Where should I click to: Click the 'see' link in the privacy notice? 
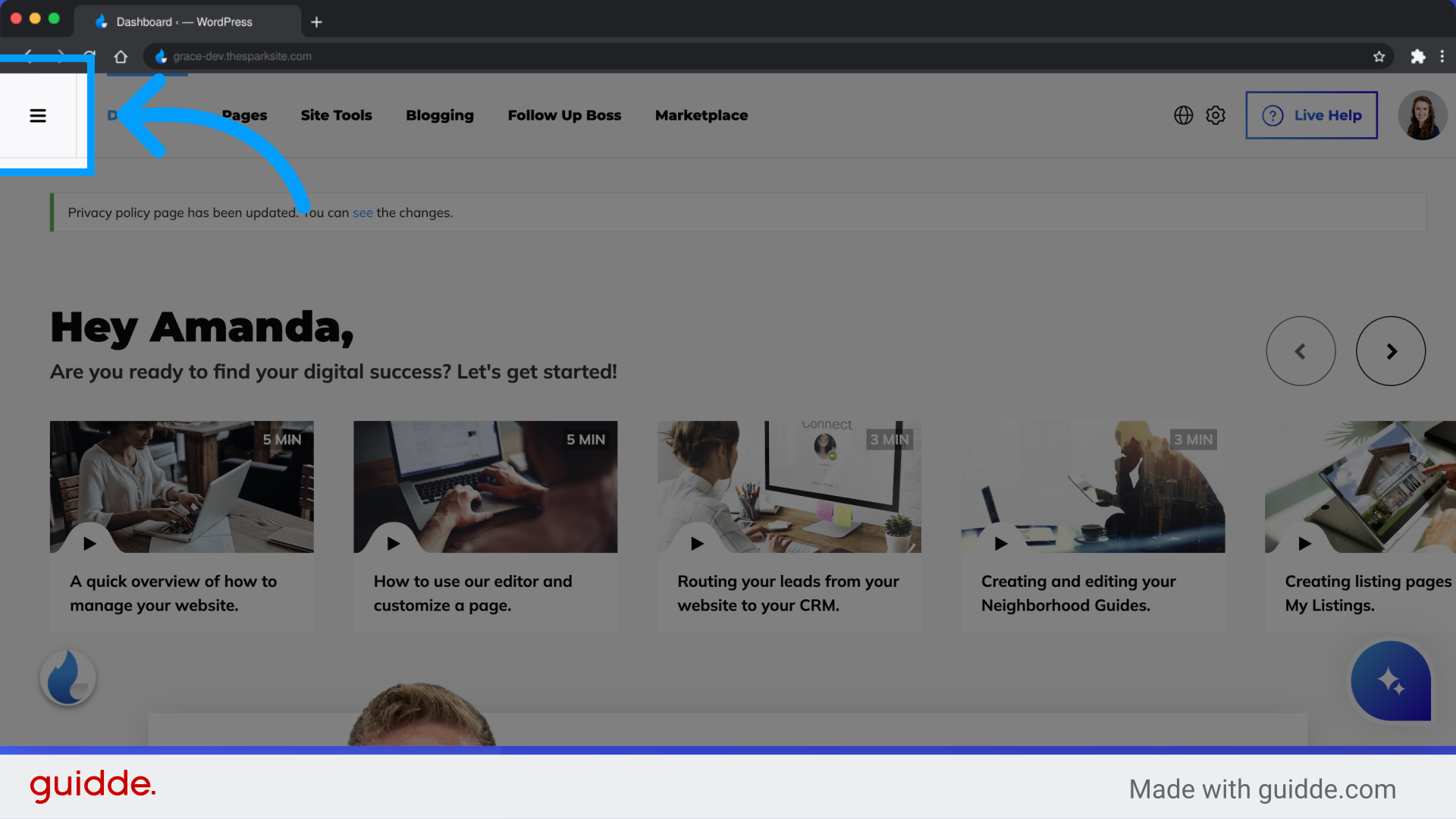[x=362, y=212]
